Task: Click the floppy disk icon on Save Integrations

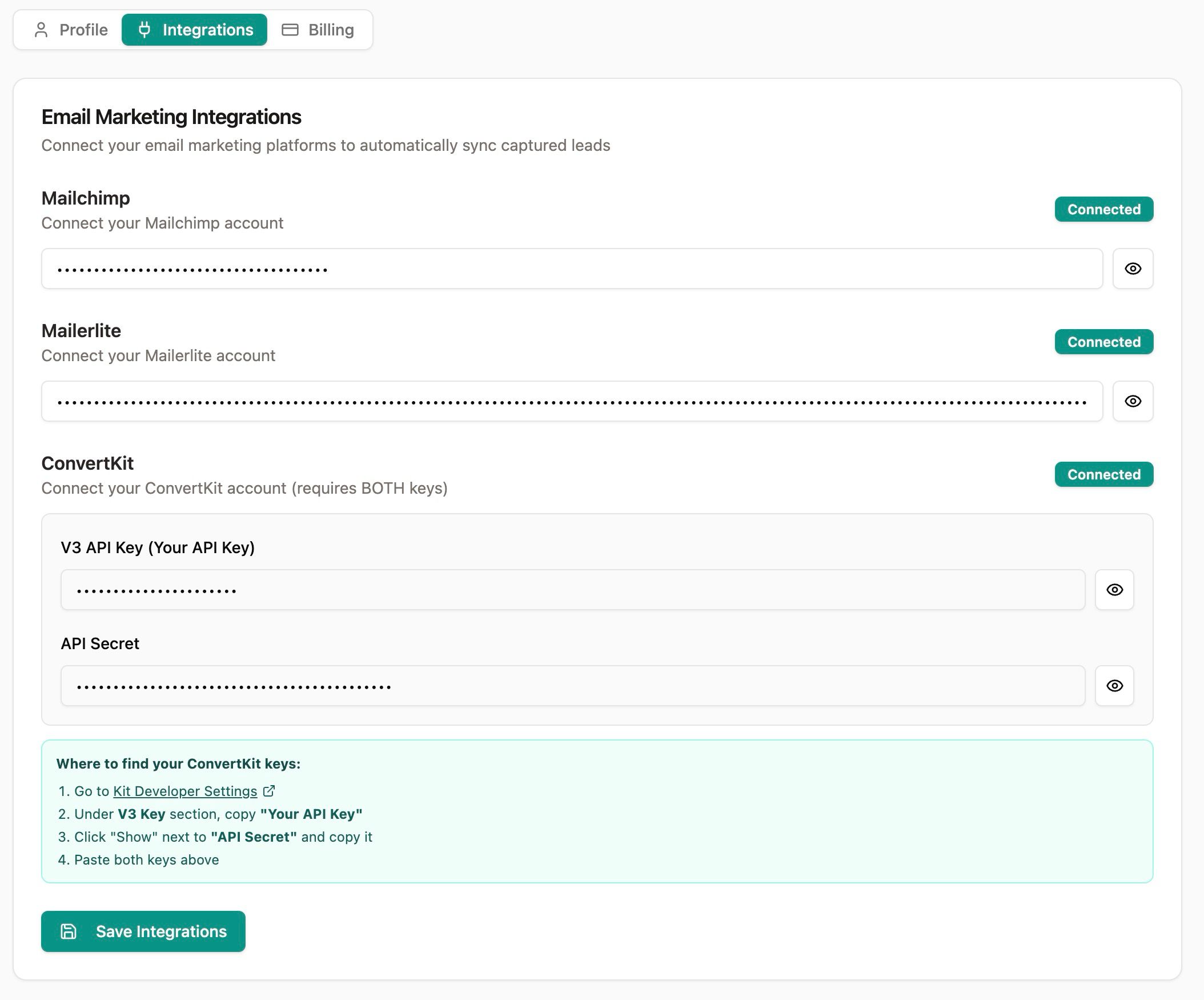Action: click(69, 931)
